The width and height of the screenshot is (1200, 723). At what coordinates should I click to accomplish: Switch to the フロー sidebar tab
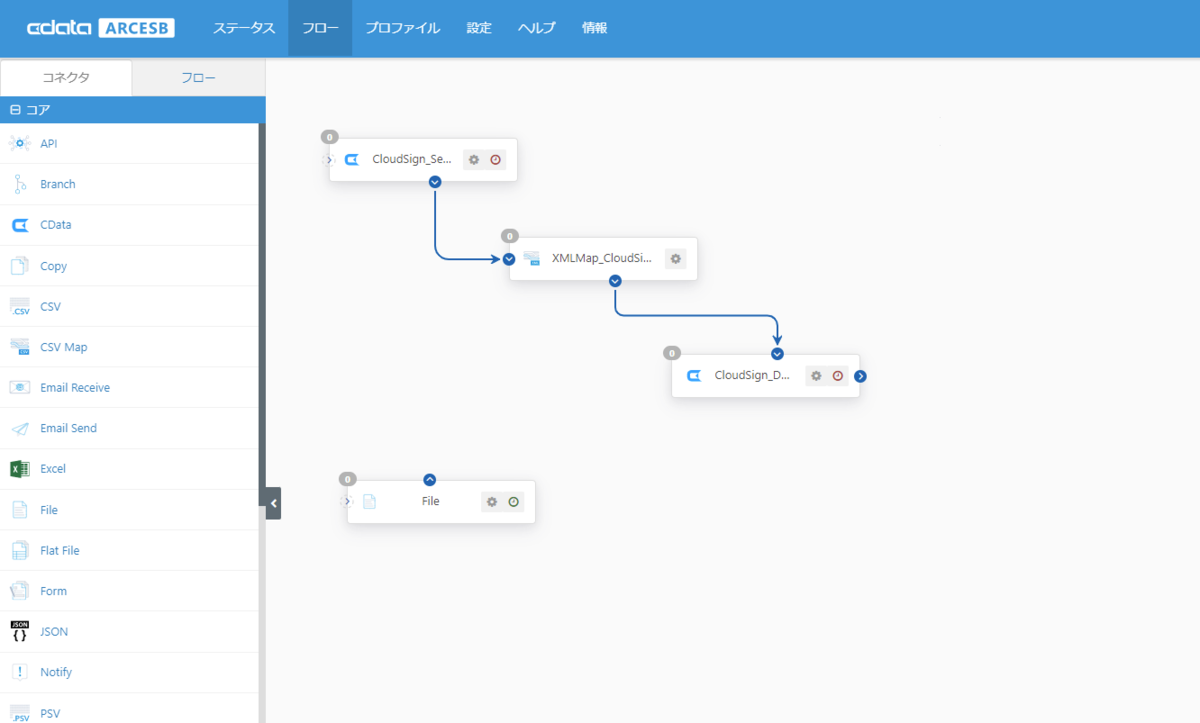coord(198,77)
